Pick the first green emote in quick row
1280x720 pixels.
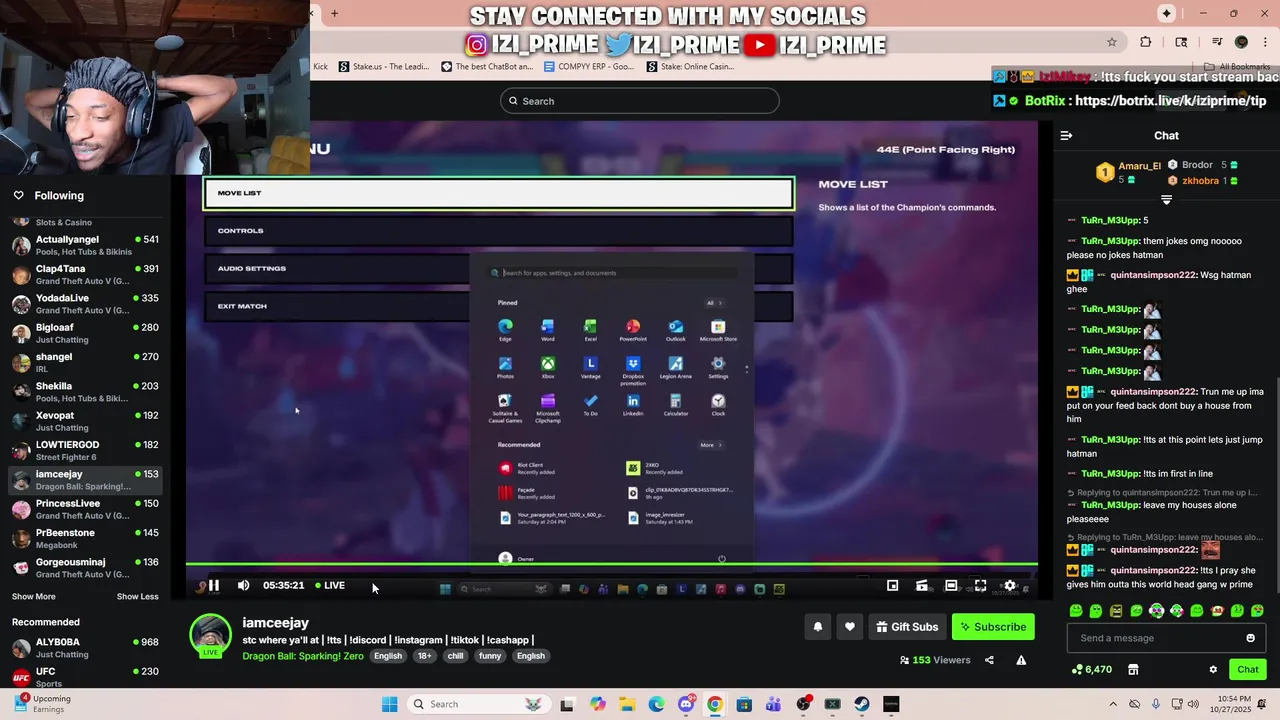[x=1076, y=611]
